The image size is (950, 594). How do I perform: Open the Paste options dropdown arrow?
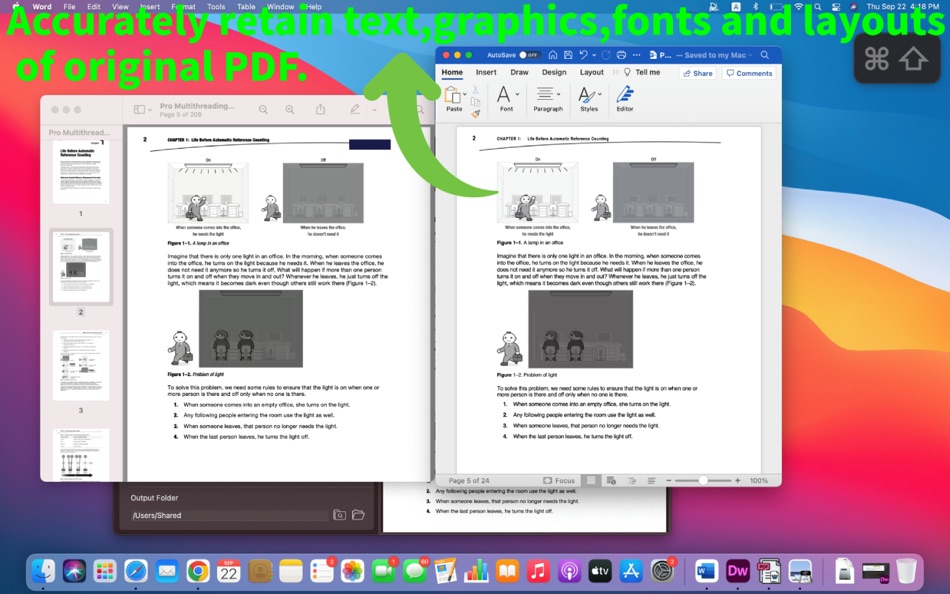tap(465, 95)
